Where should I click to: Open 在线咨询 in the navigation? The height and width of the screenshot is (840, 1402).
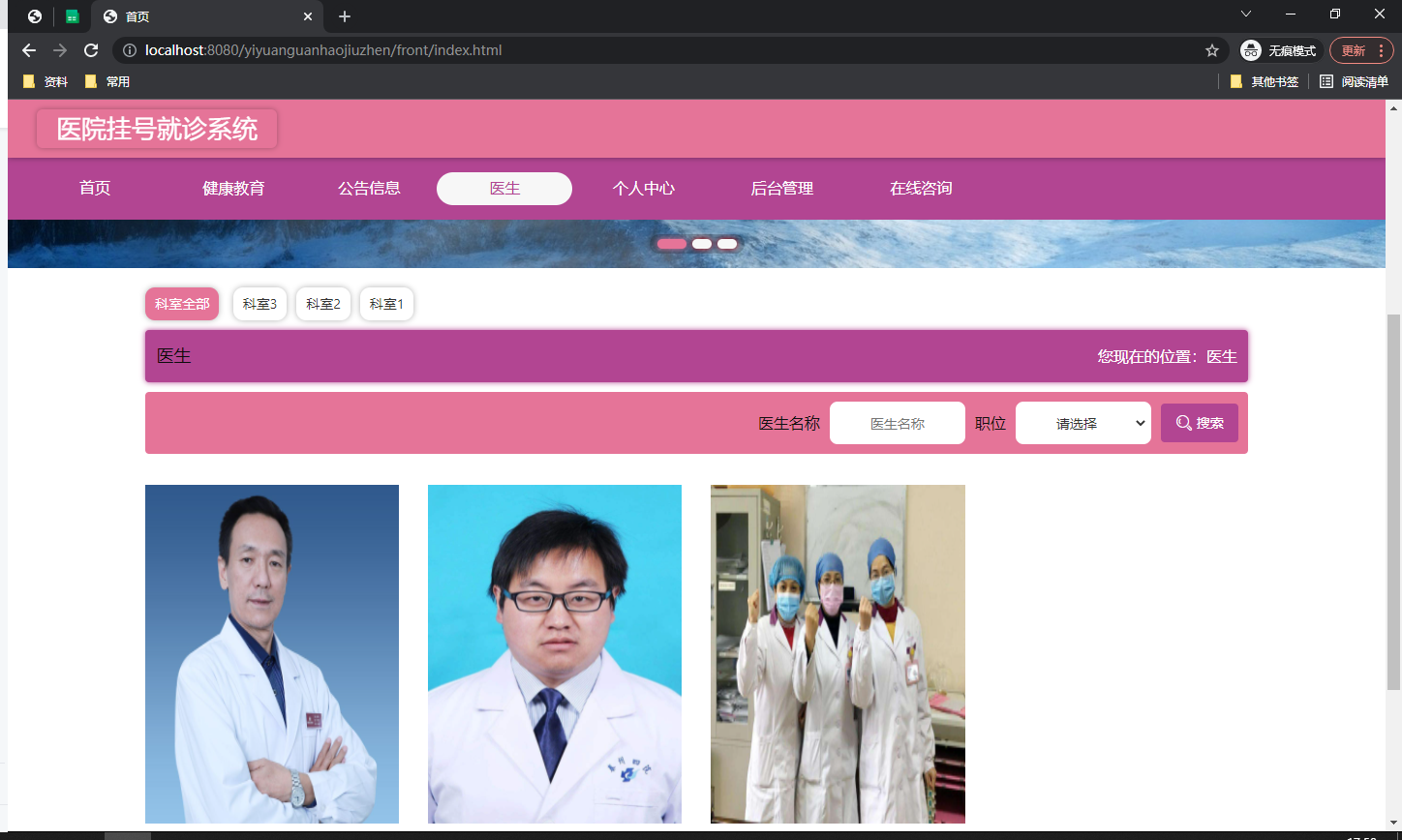click(x=921, y=189)
